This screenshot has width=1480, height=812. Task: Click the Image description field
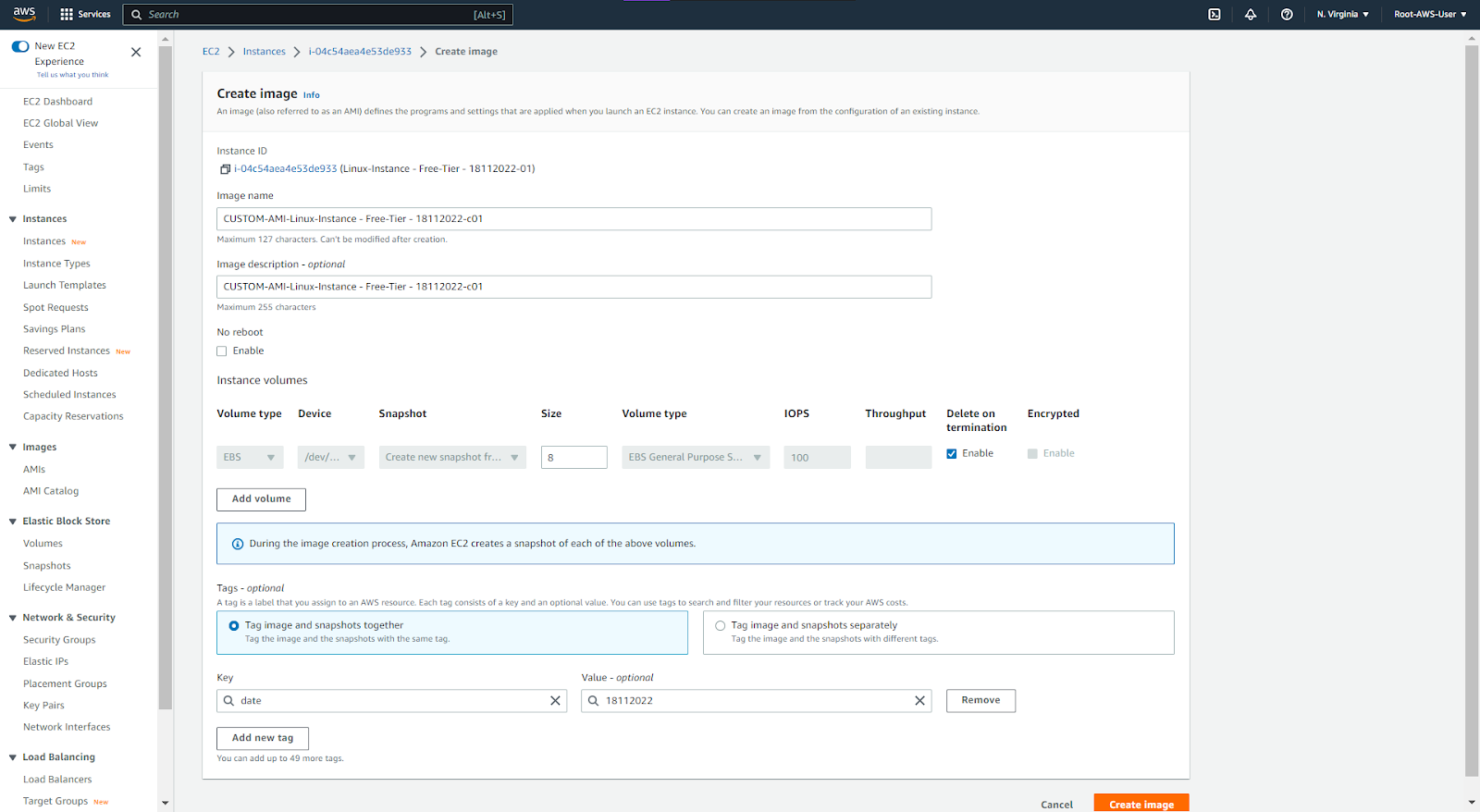click(573, 287)
